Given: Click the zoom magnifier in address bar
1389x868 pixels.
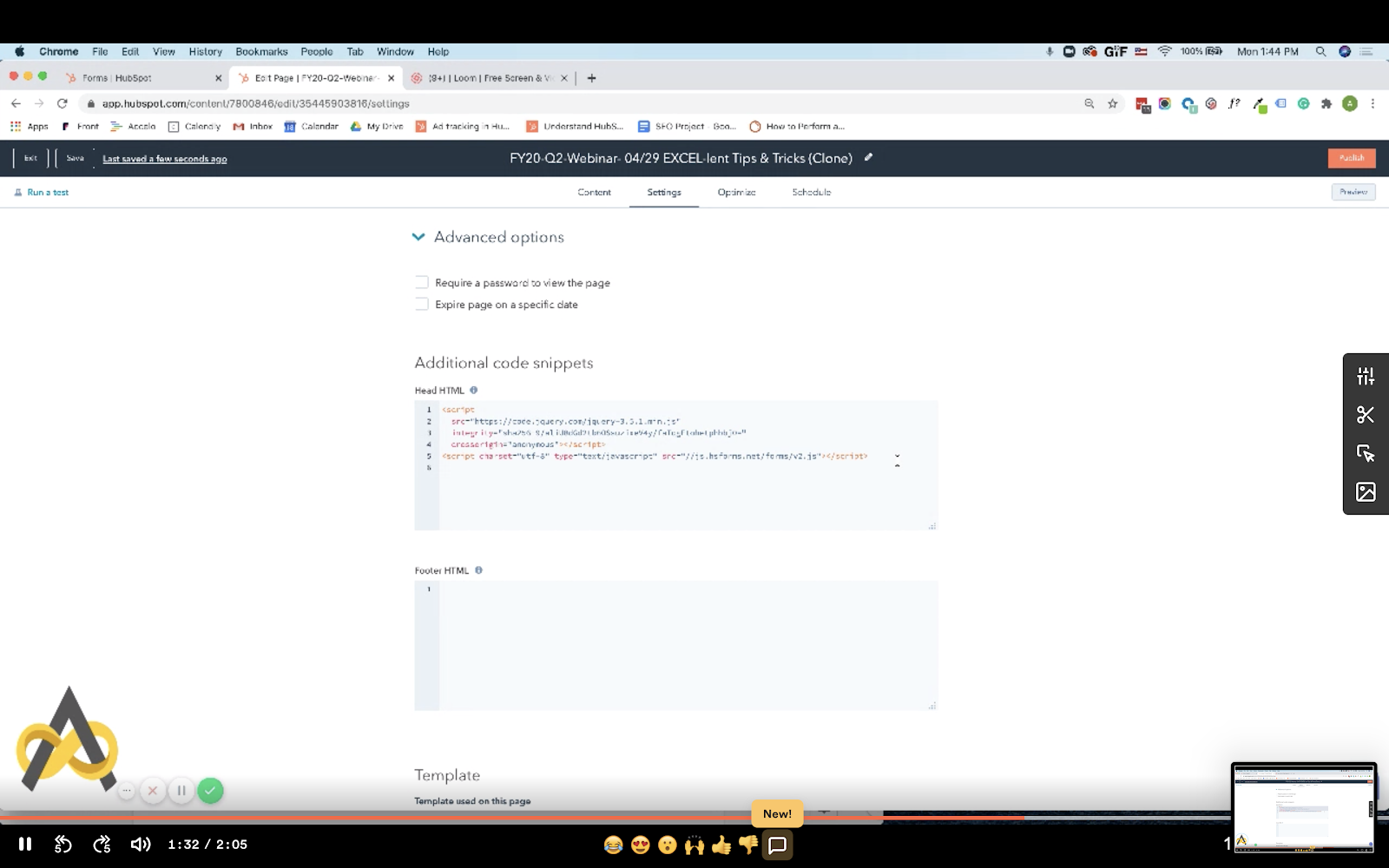Looking at the screenshot, I should pyautogui.click(x=1089, y=103).
